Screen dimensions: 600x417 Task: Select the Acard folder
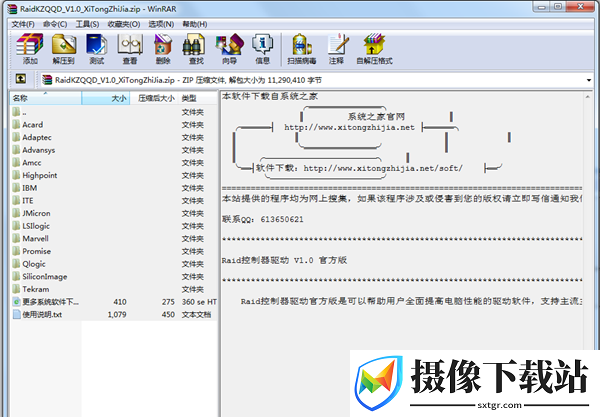114,125
